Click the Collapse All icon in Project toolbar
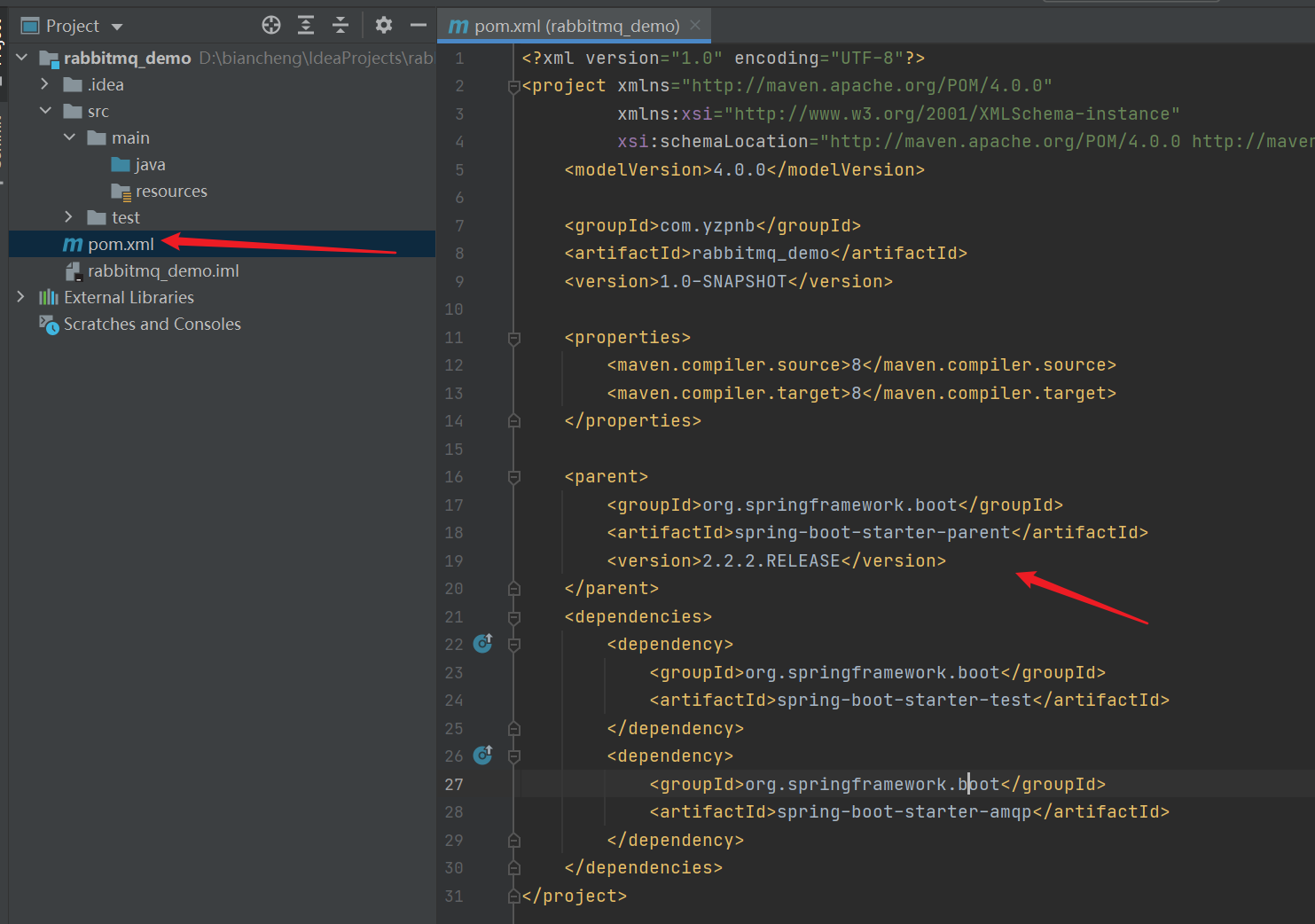 pos(340,26)
